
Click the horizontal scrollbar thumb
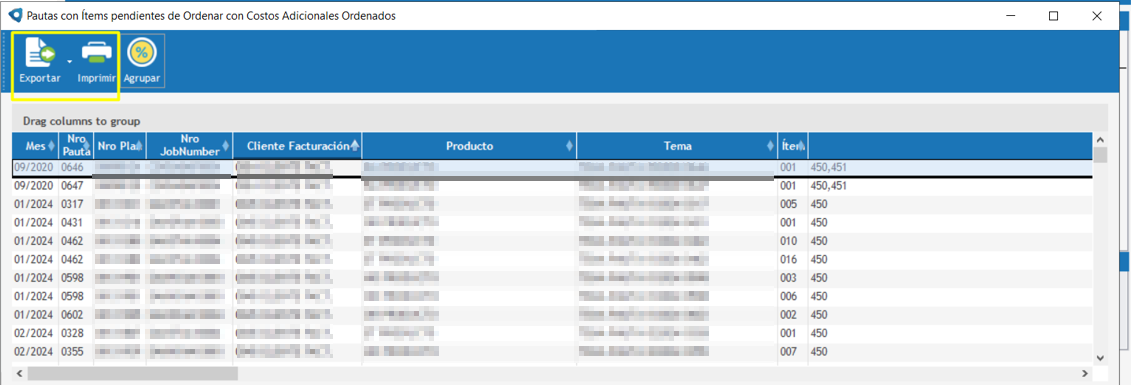click(133, 374)
